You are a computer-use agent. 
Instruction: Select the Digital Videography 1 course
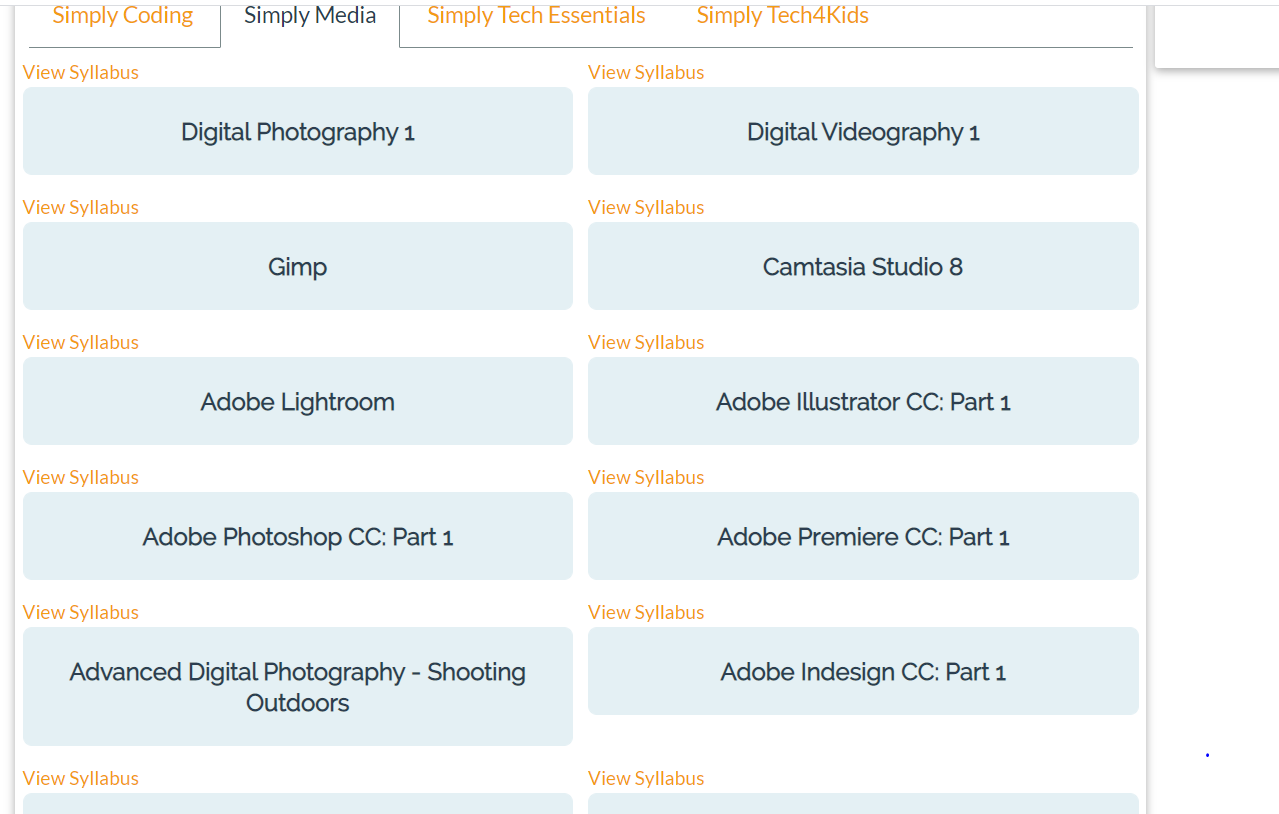click(863, 132)
